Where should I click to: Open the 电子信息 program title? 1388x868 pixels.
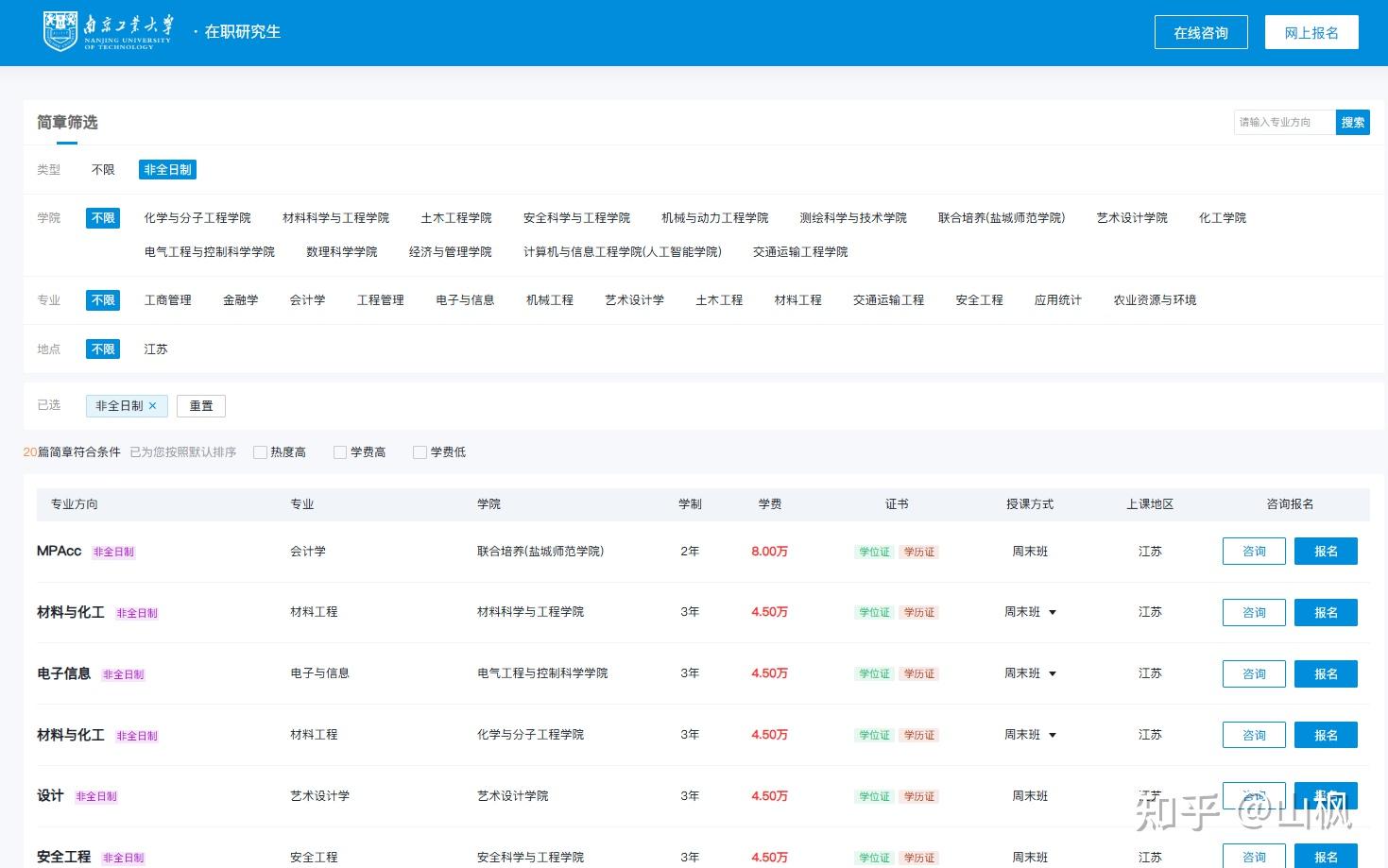tap(64, 673)
